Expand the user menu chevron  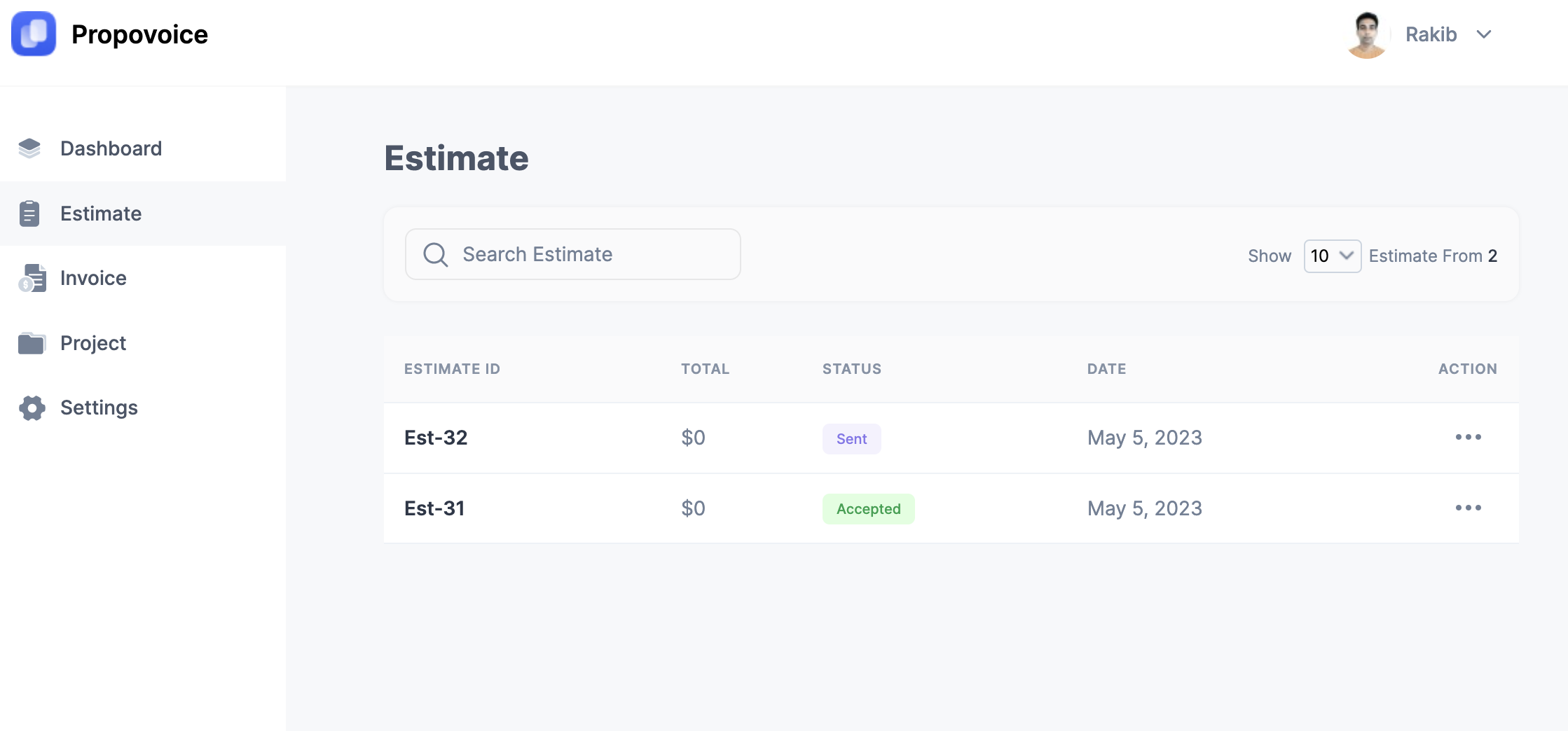1484,34
